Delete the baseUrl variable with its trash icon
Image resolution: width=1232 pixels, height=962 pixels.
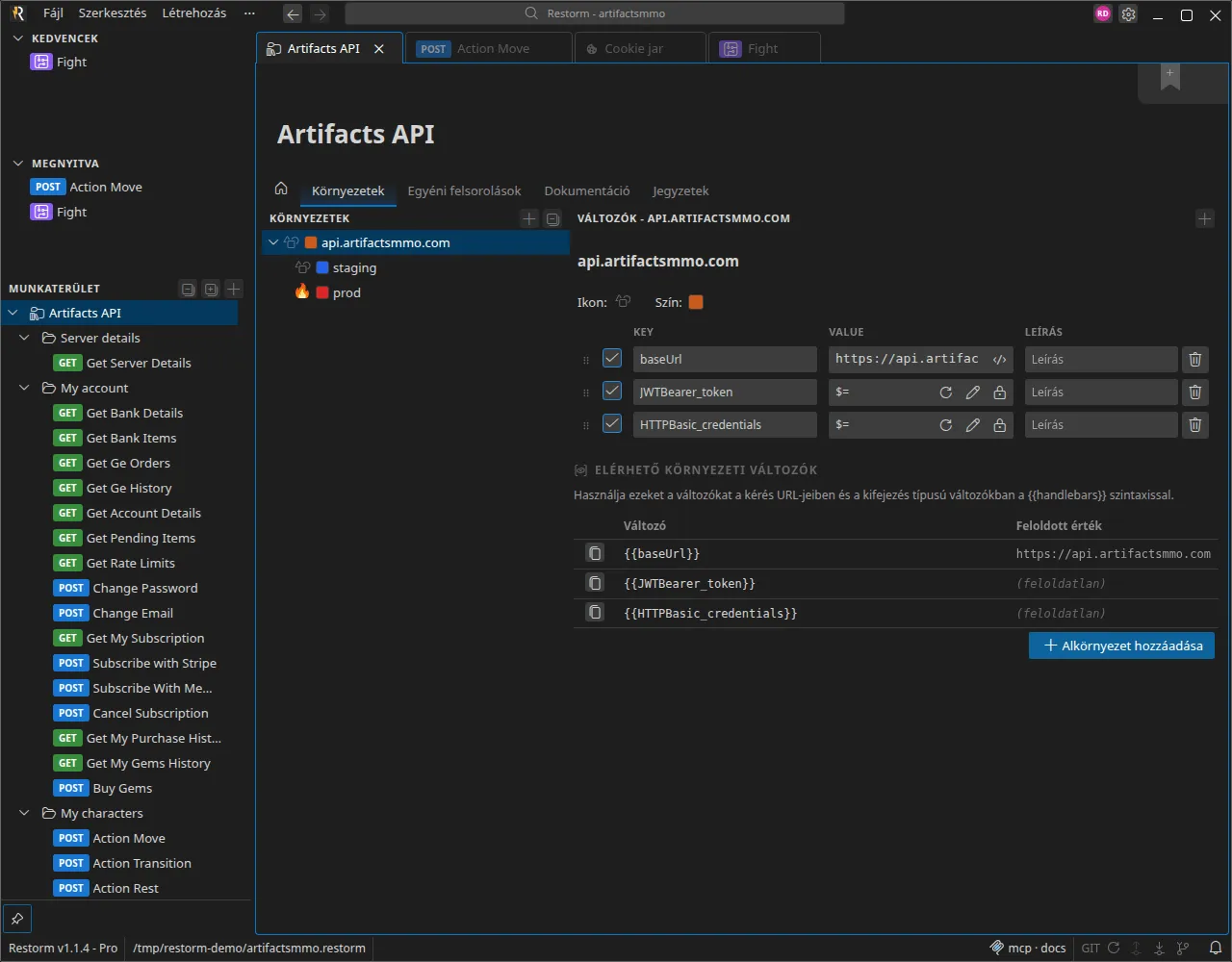point(1195,359)
